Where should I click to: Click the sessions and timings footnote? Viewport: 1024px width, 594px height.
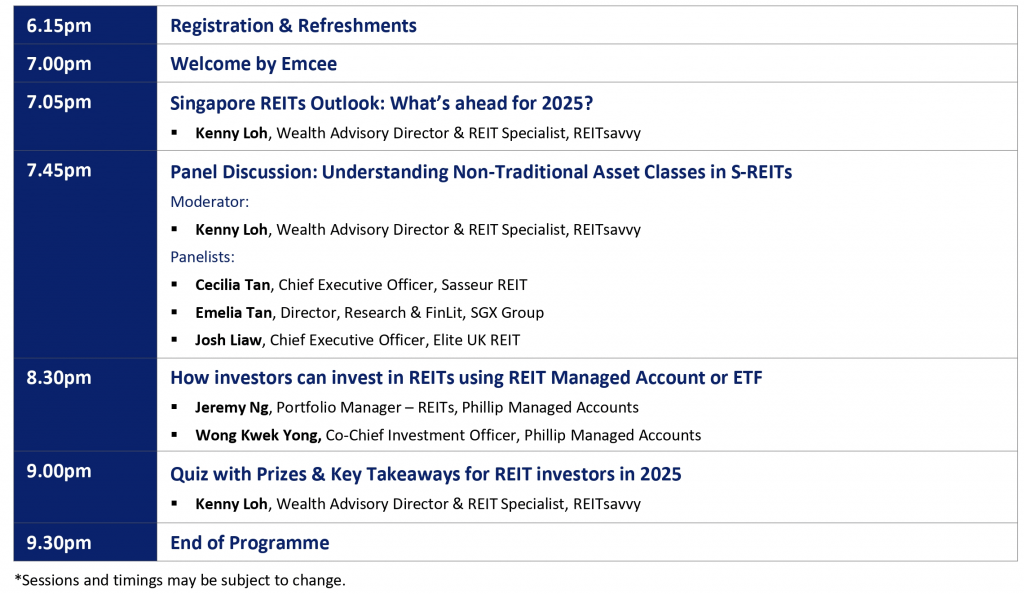point(179,580)
